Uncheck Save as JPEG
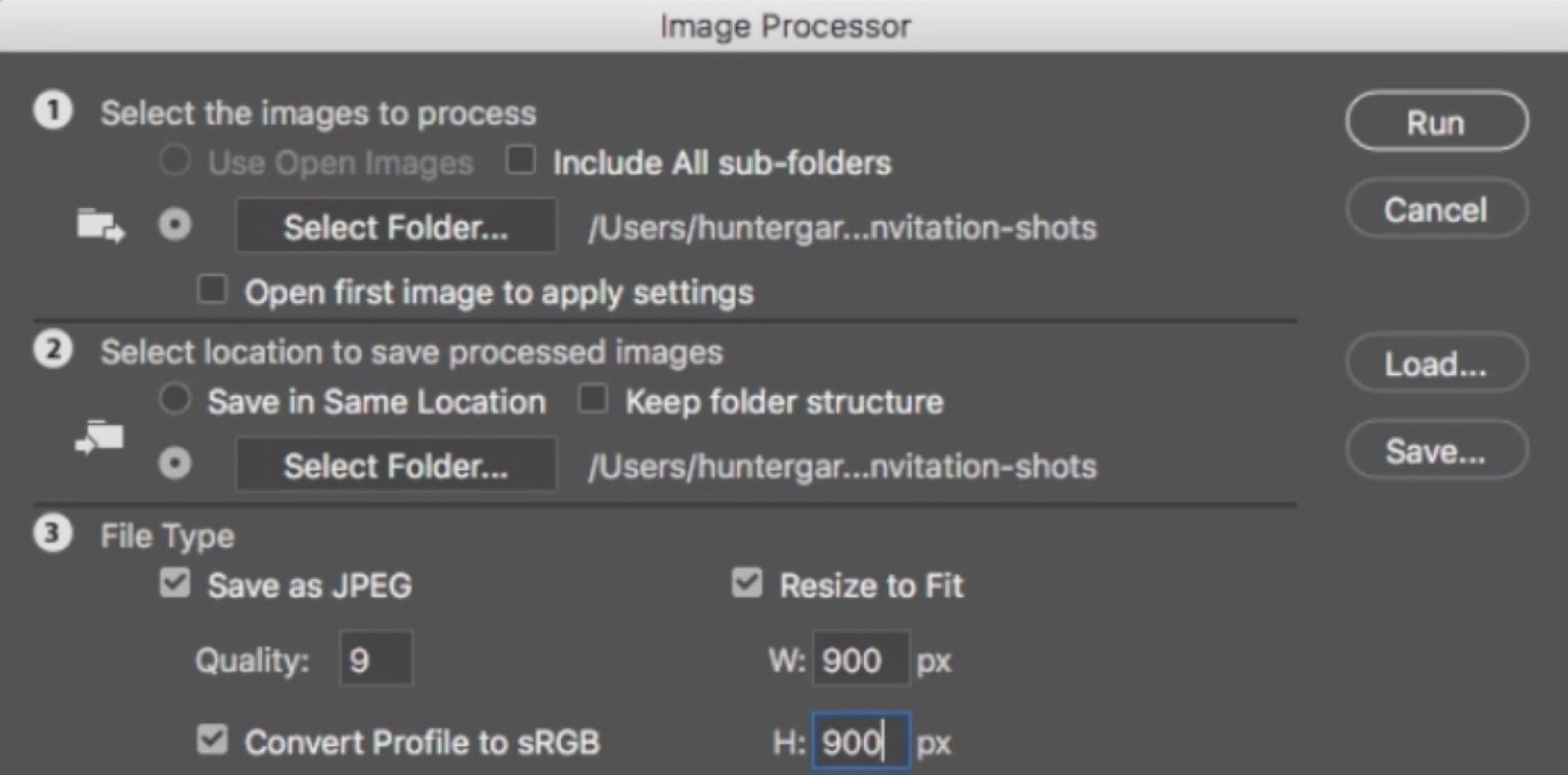This screenshot has width=1568, height=775. click(x=175, y=583)
